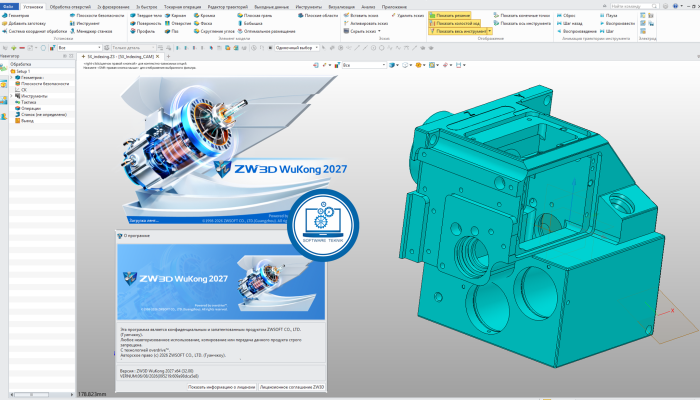
Task: Select the Вывод tree item
Action: pos(24,121)
